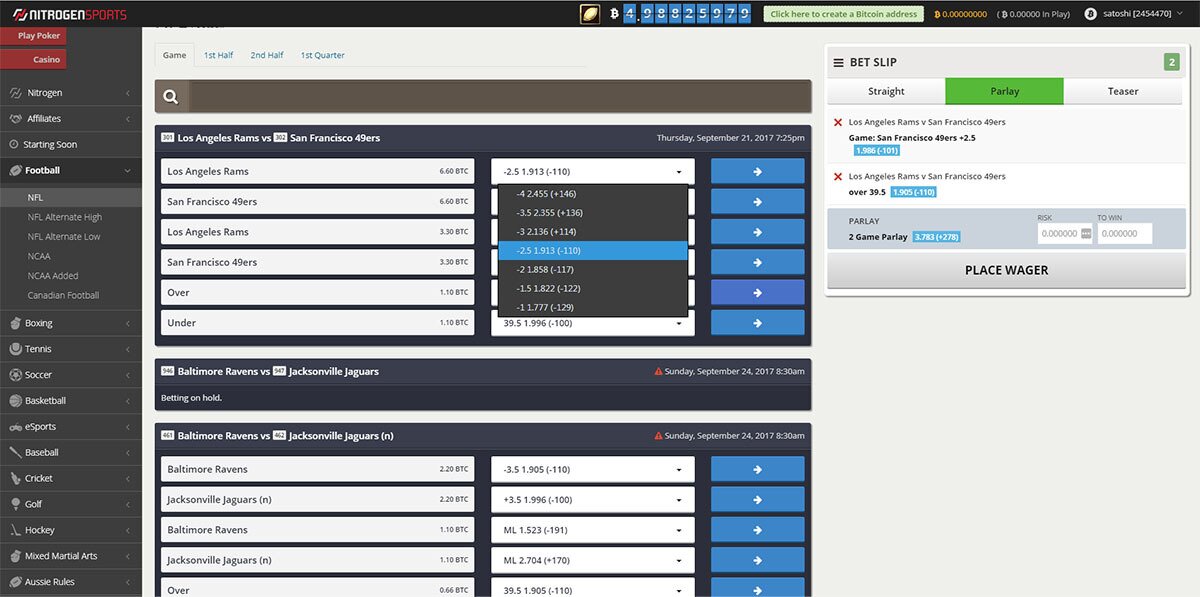Click the Bet Slip hamburger menu icon
Image resolution: width=1200 pixels, height=597 pixels.
[x=838, y=62]
